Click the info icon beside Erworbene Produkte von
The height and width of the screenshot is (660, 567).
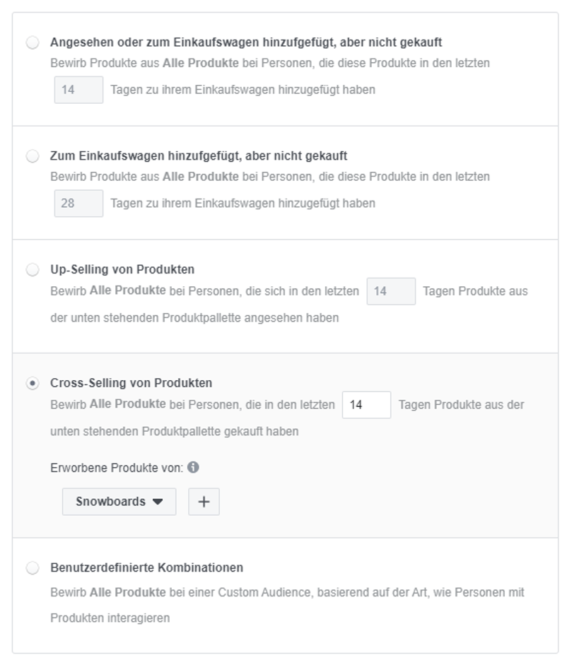pyautogui.click(x=193, y=467)
